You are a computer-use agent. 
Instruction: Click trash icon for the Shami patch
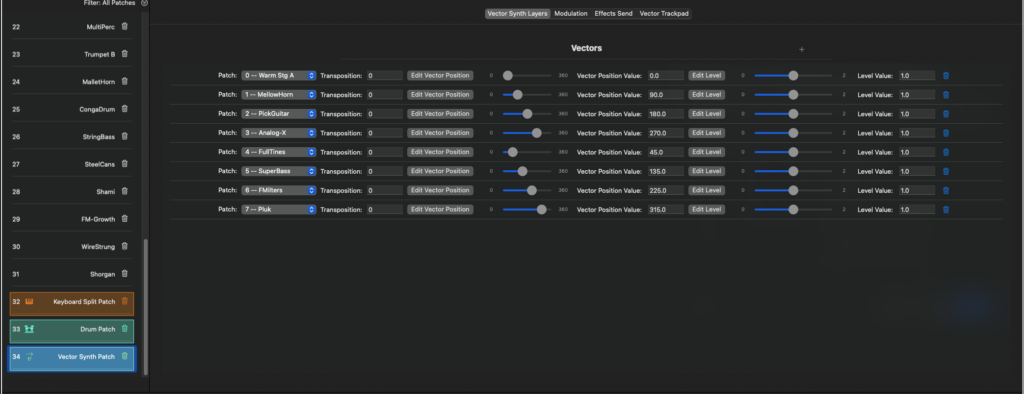pyautogui.click(x=125, y=191)
